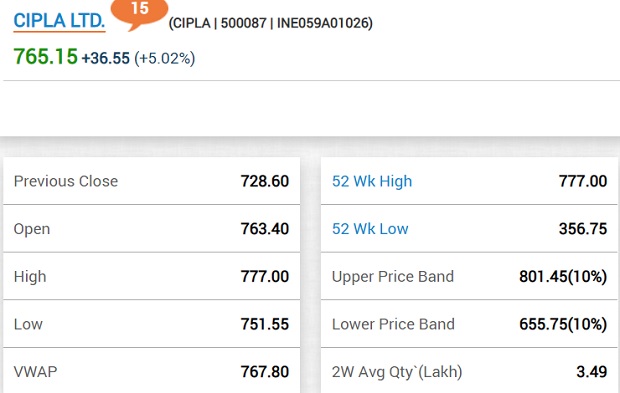Click the VWAP value 767.80
Image resolution: width=620 pixels, height=393 pixels.
point(265,372)
